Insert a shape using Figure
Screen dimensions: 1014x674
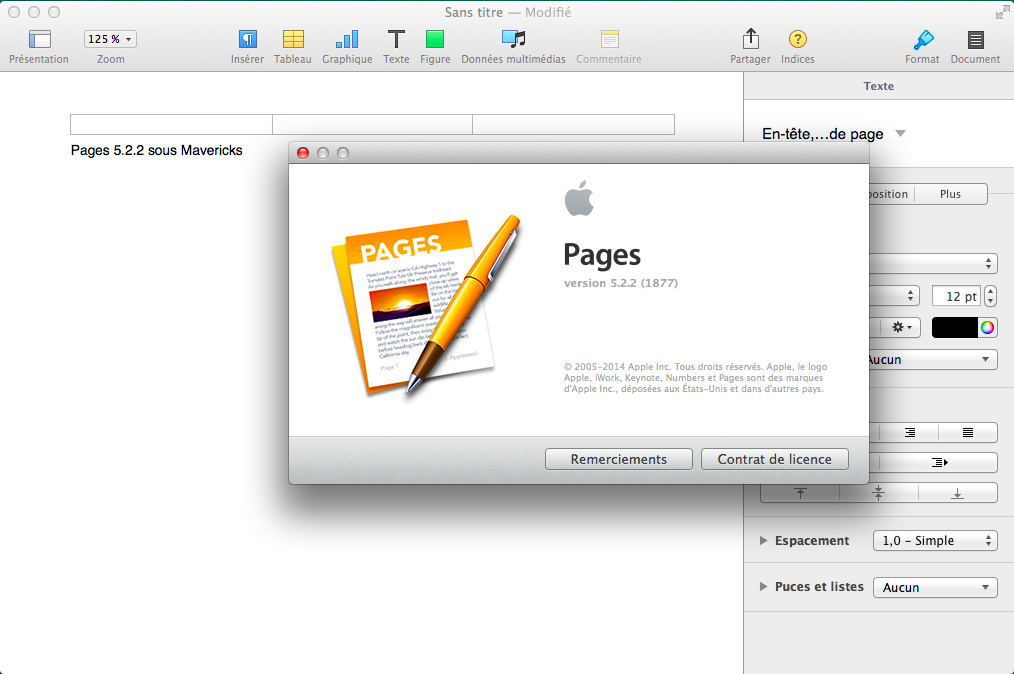(435, 39)
